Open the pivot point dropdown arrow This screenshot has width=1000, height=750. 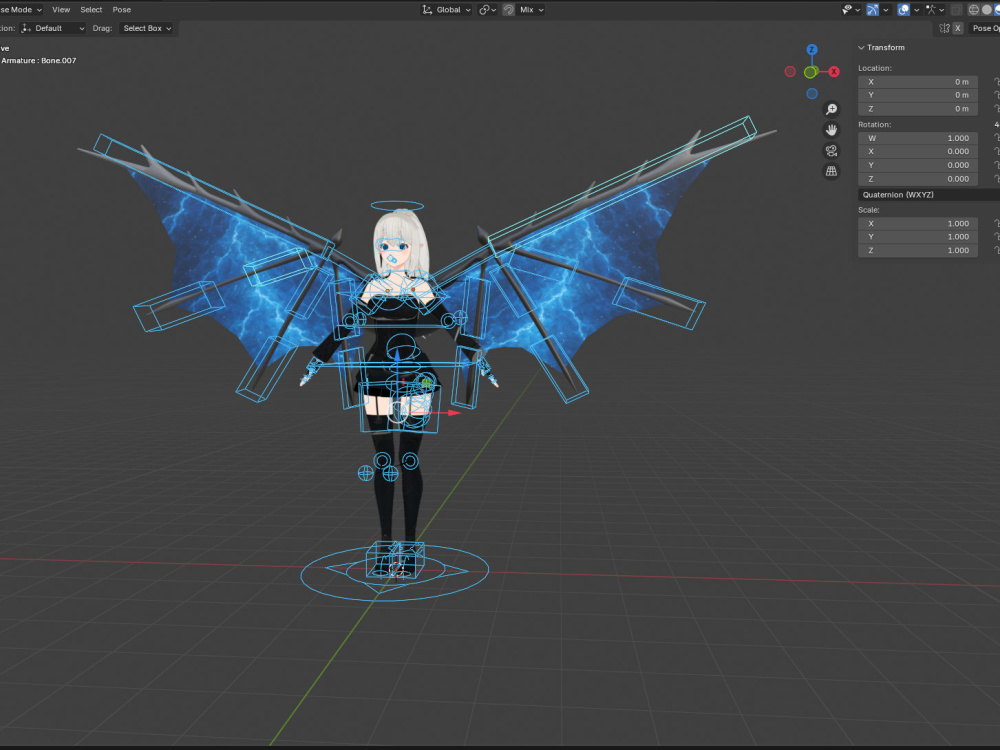point(494,10)
